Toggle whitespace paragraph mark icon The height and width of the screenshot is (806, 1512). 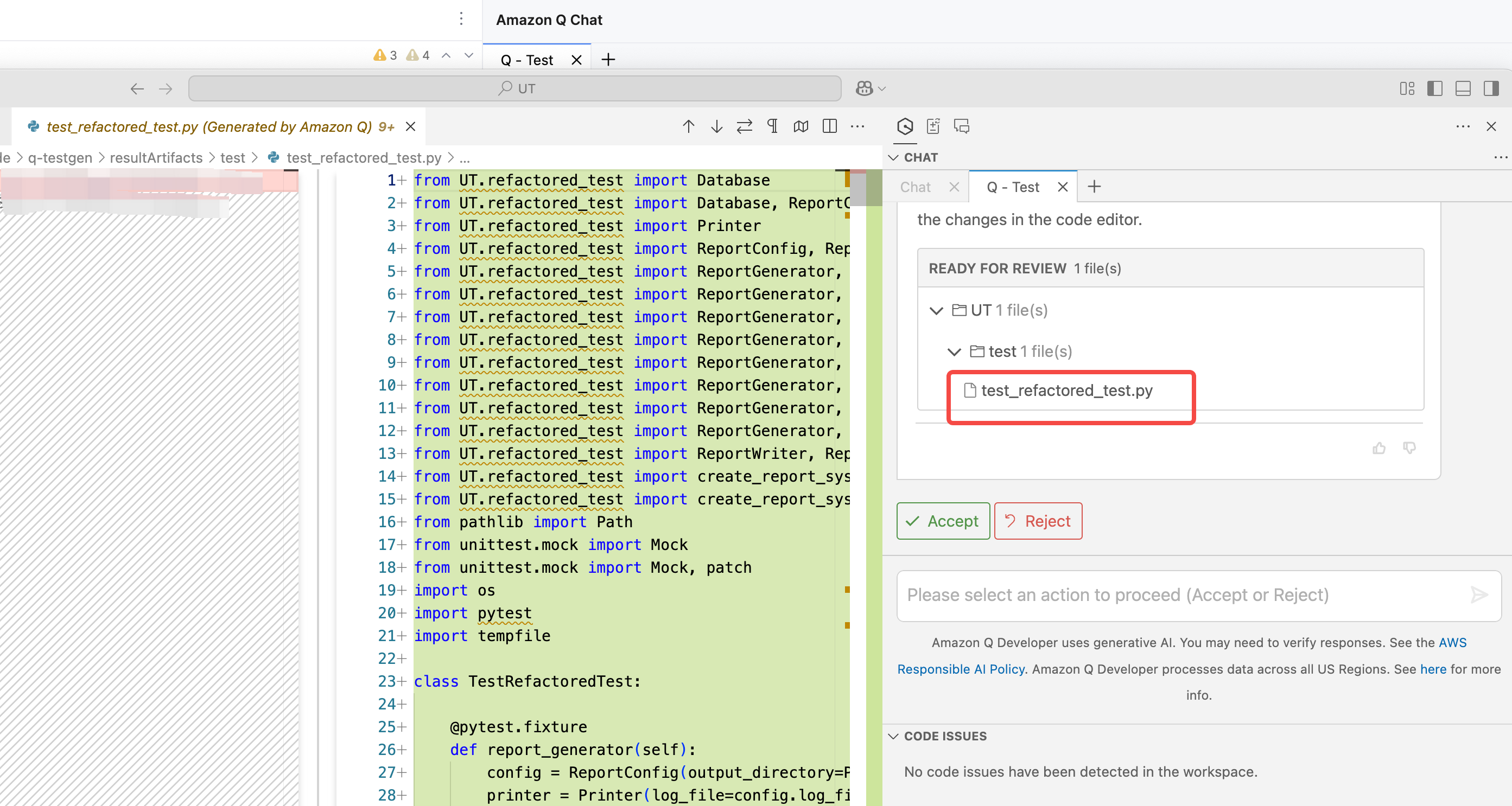pos(772,126)
